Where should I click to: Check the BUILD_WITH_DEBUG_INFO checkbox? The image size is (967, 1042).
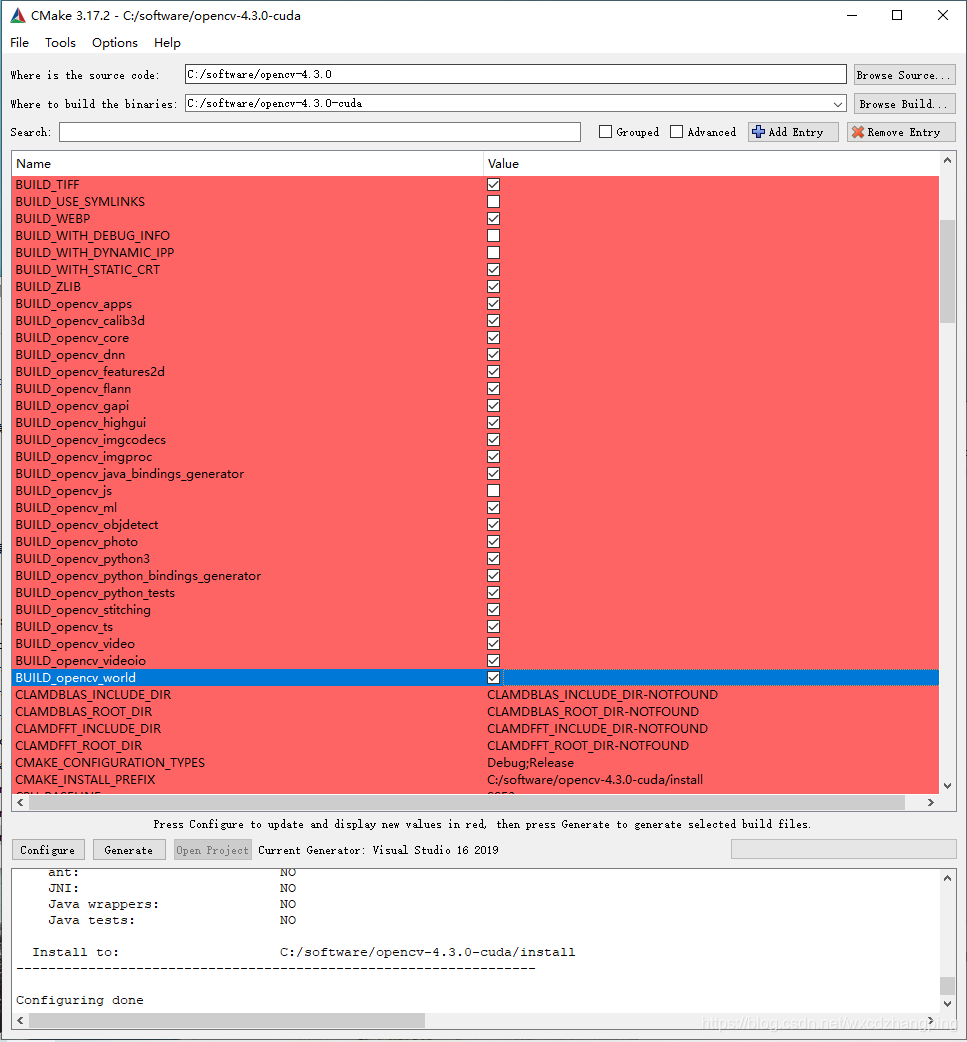(x=493, y=235)
